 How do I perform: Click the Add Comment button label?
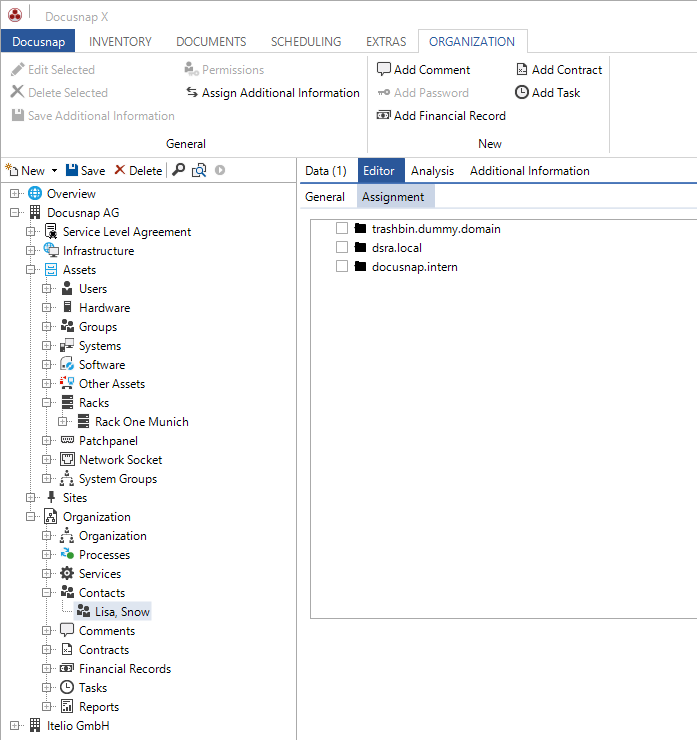tap(432, 69)
